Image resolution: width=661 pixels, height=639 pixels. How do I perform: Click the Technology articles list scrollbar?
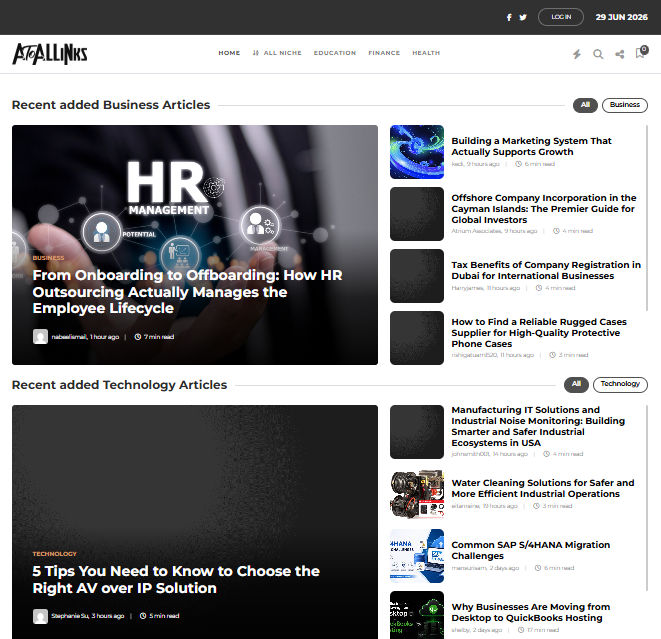point(647,498)
